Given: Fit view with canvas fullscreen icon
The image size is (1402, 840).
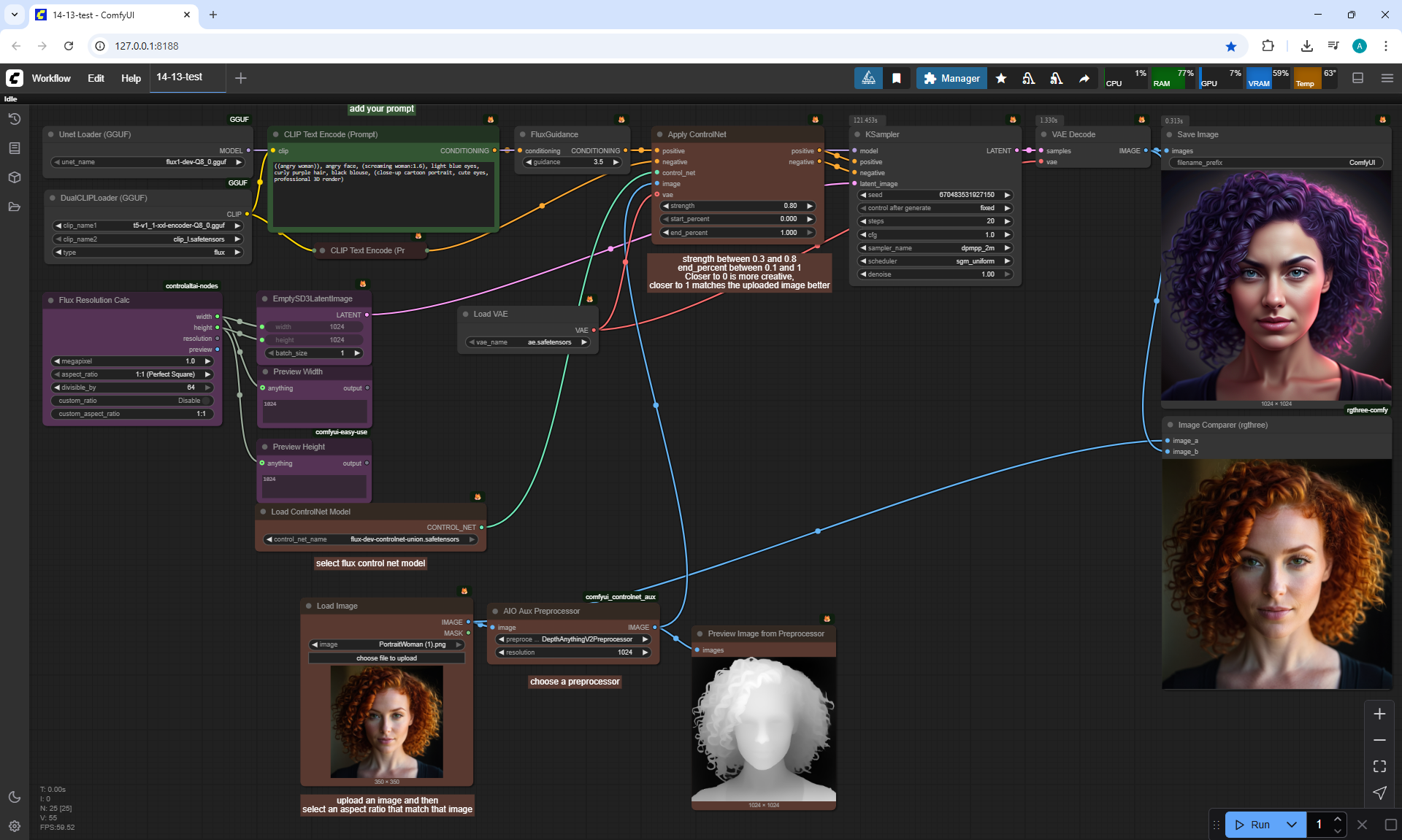Looking at the screenshot, I should click(1379, 766).
